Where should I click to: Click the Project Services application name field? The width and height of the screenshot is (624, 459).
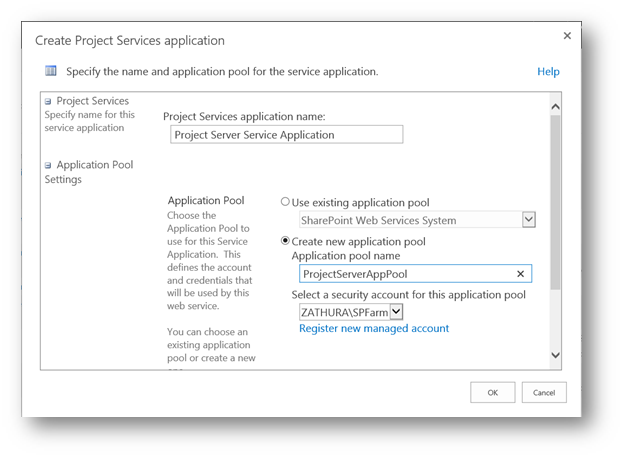(x=287, y=135)
